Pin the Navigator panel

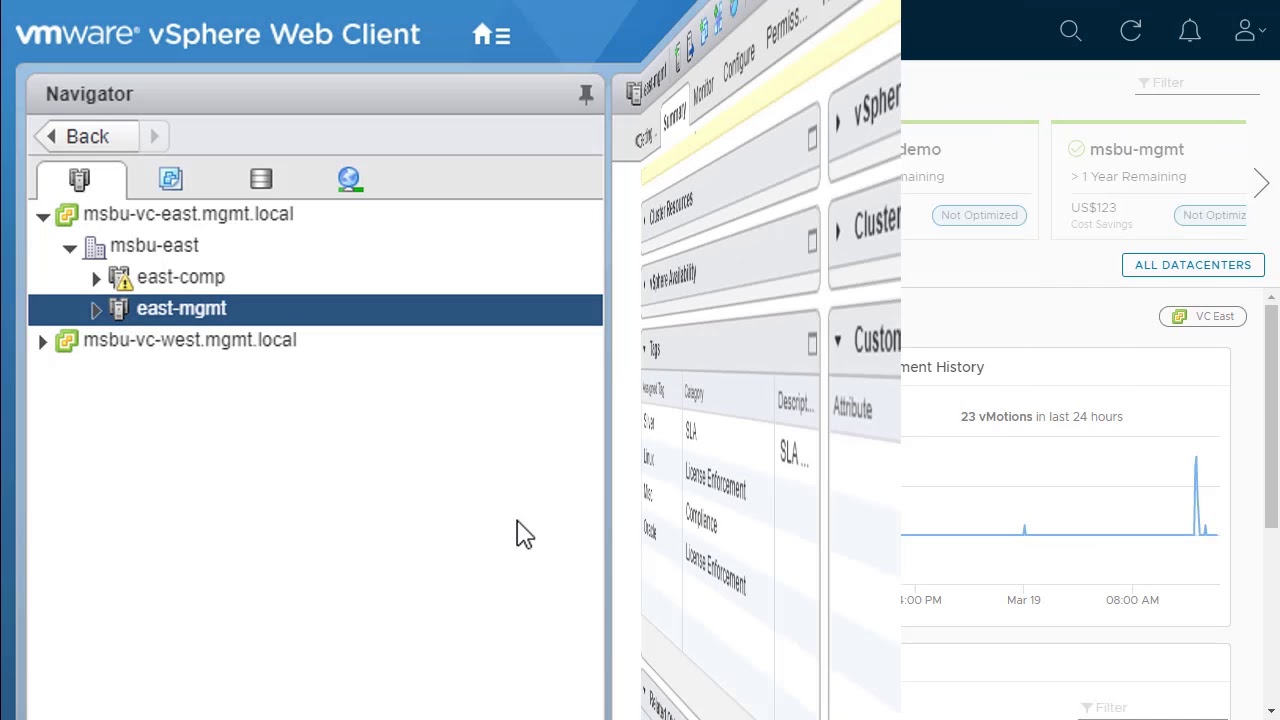(586, 94)
